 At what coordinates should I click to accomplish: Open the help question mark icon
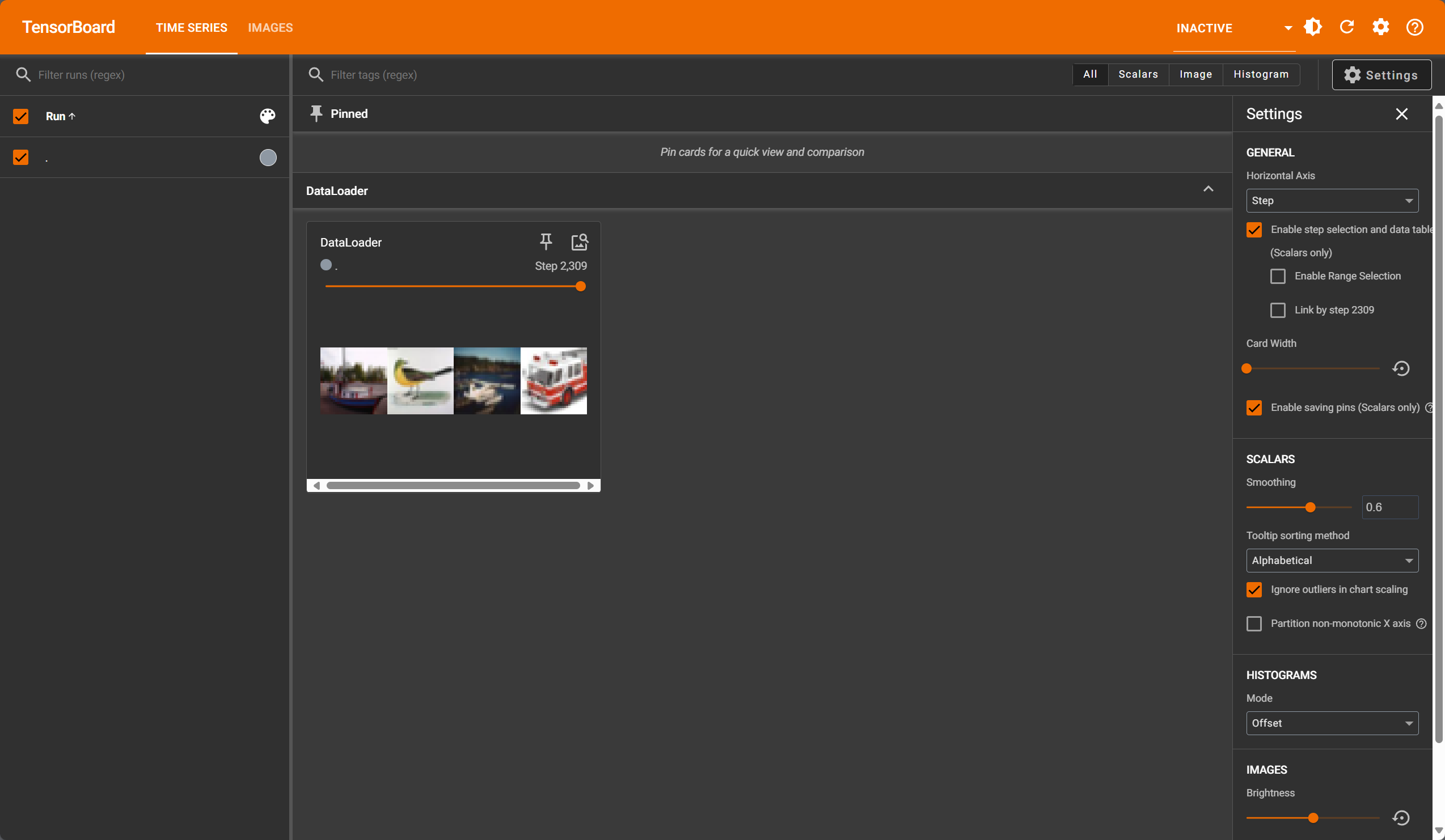click(x=1414, y=27)
